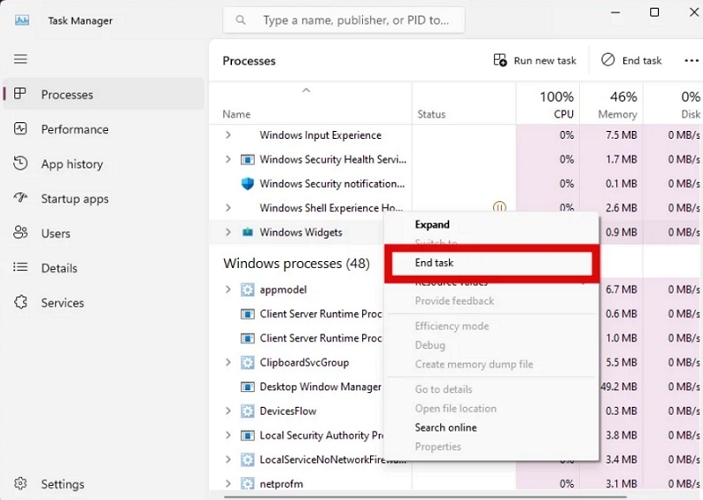Image resolution: width=703 pixels, height=500 pixels.
Task: Click the Startup apps gauge icon
Action: (x=20, y=197)
